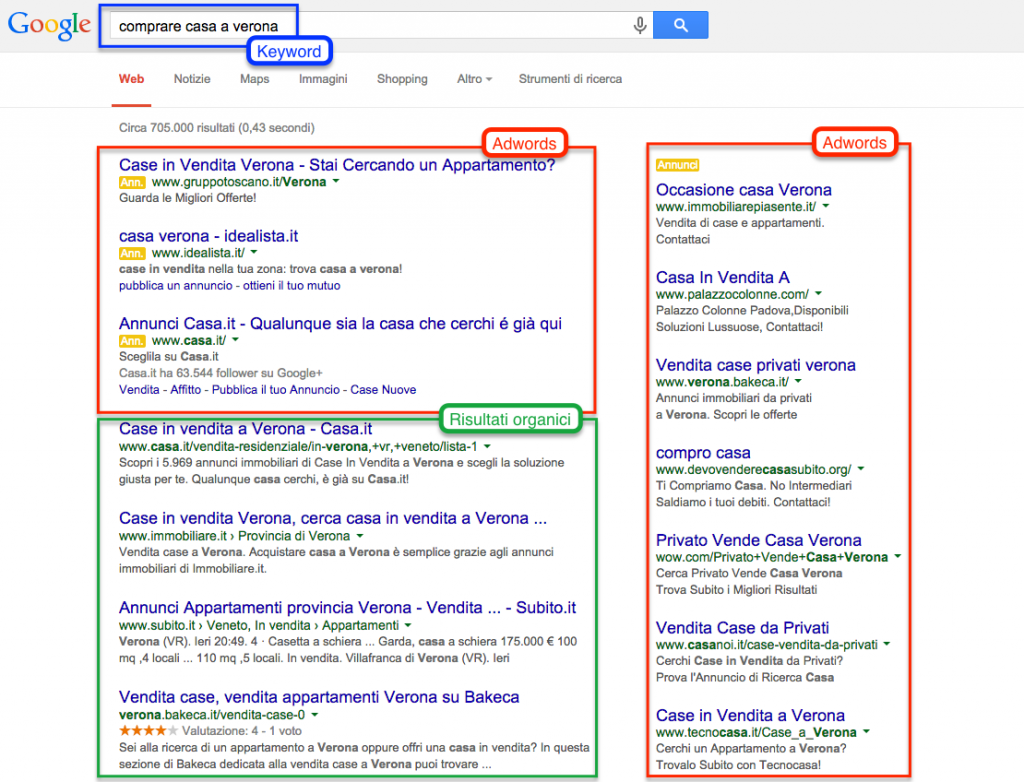
Task: Open the 'Casa In Vendita A' side ad
Action: point(722,277)
